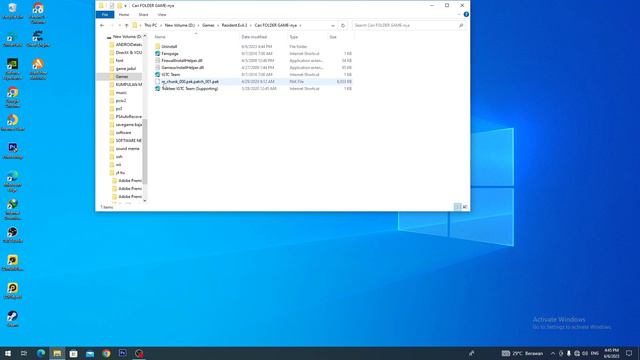Open the View ribbon tab

tap(162, 15)
